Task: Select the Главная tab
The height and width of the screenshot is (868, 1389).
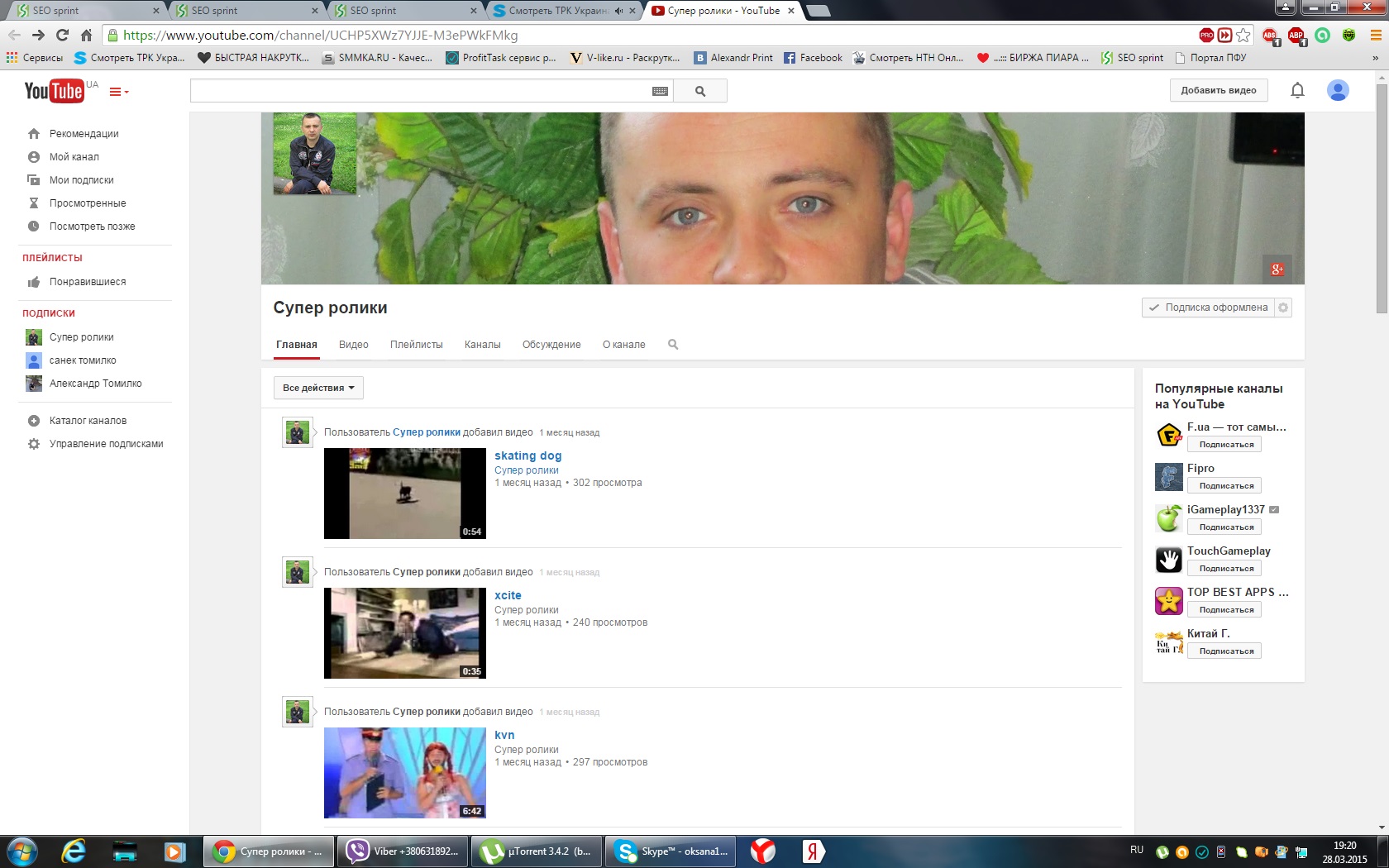Action: pos(297,345)
